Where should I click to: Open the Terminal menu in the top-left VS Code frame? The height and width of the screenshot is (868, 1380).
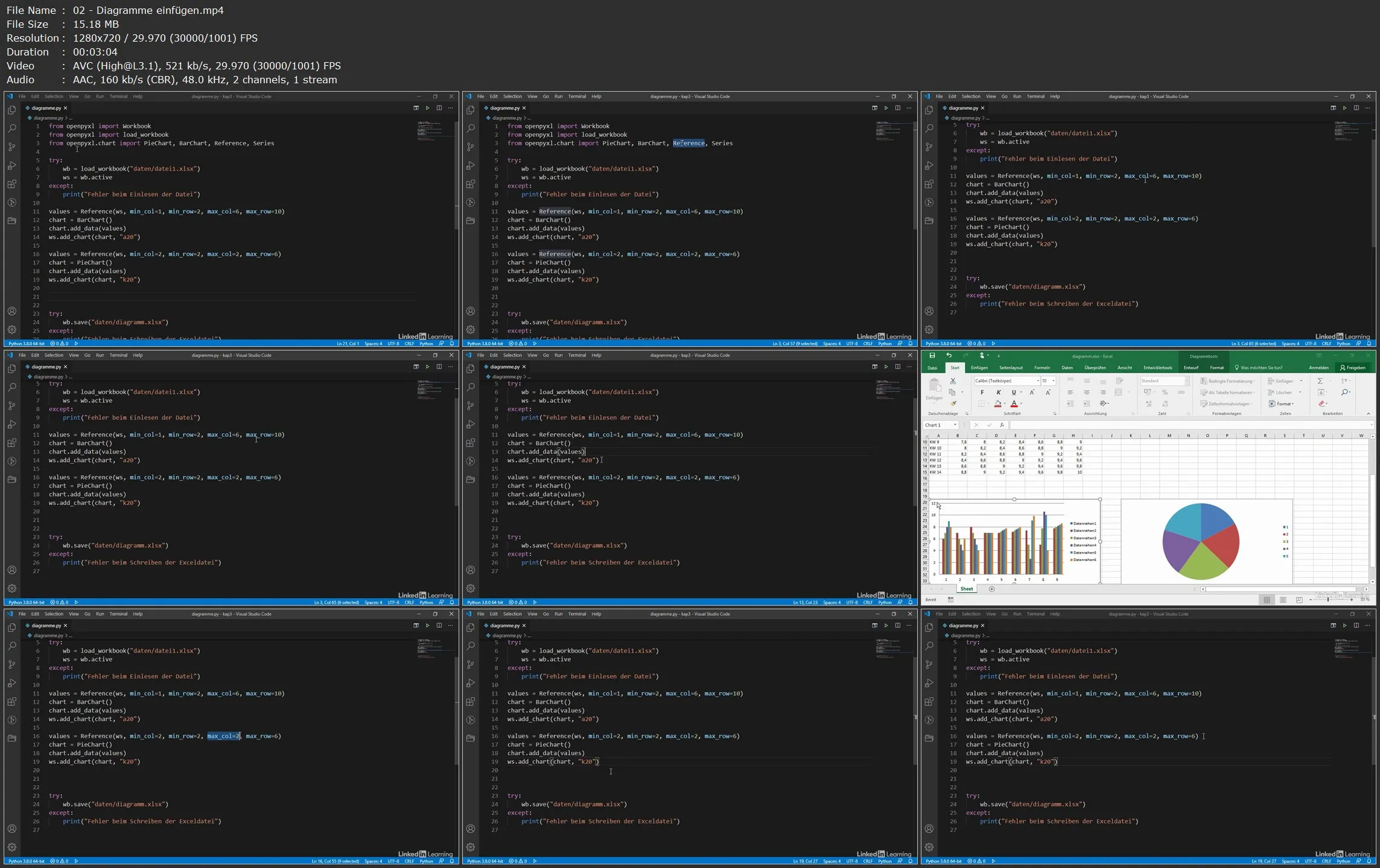(x=118, y=97)
